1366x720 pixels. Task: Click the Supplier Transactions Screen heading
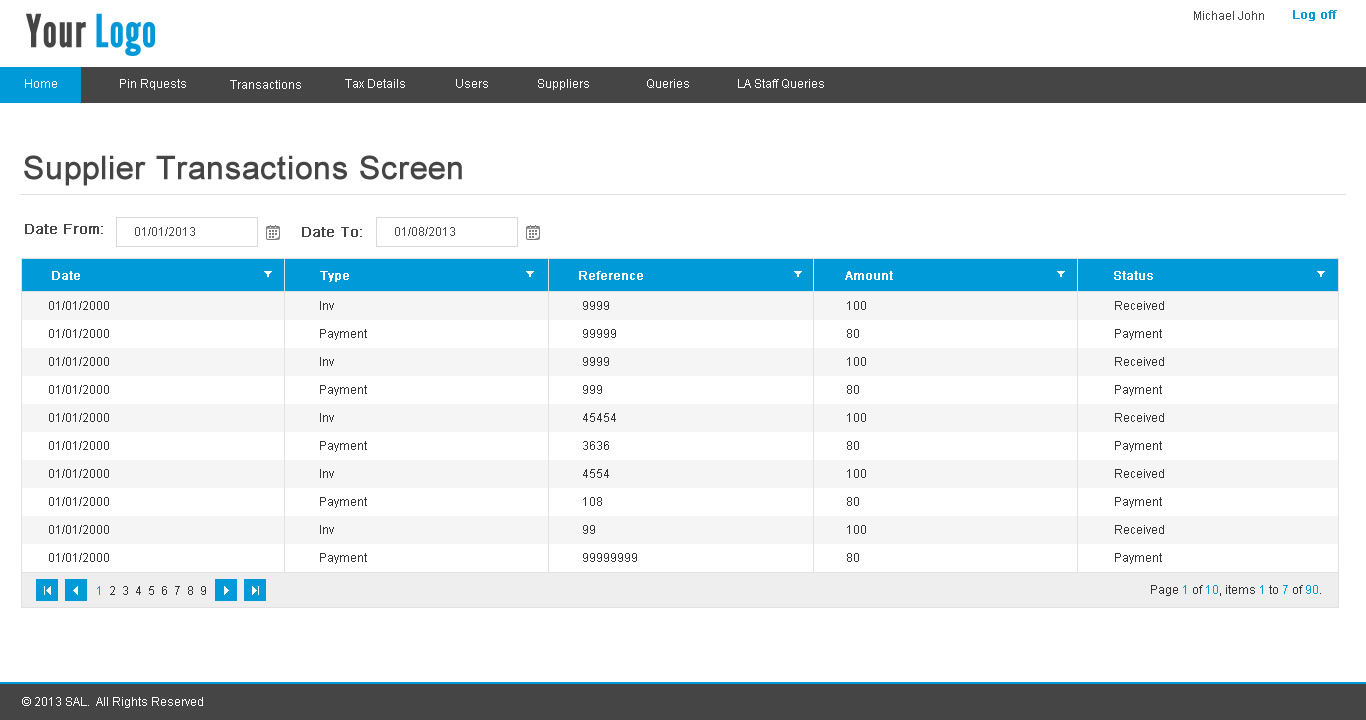[x=243, y=168]
